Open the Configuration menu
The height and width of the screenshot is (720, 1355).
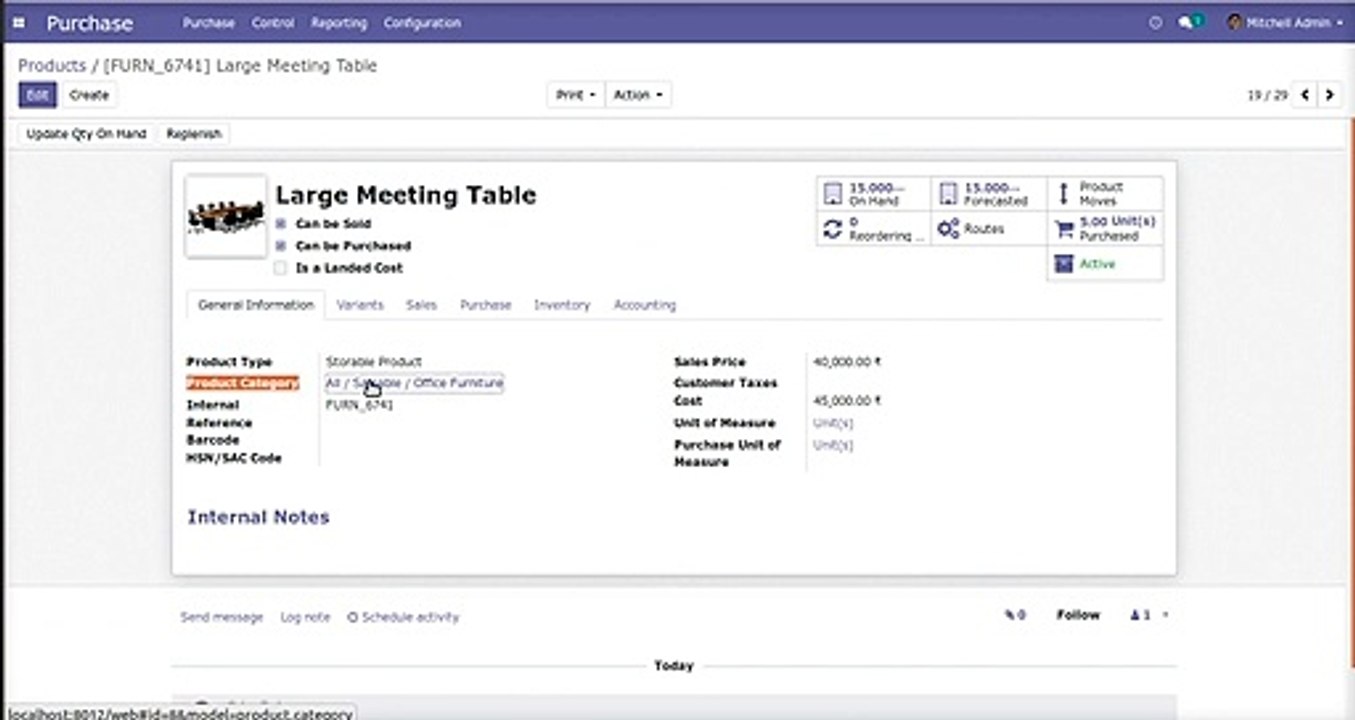click(422, 22)
